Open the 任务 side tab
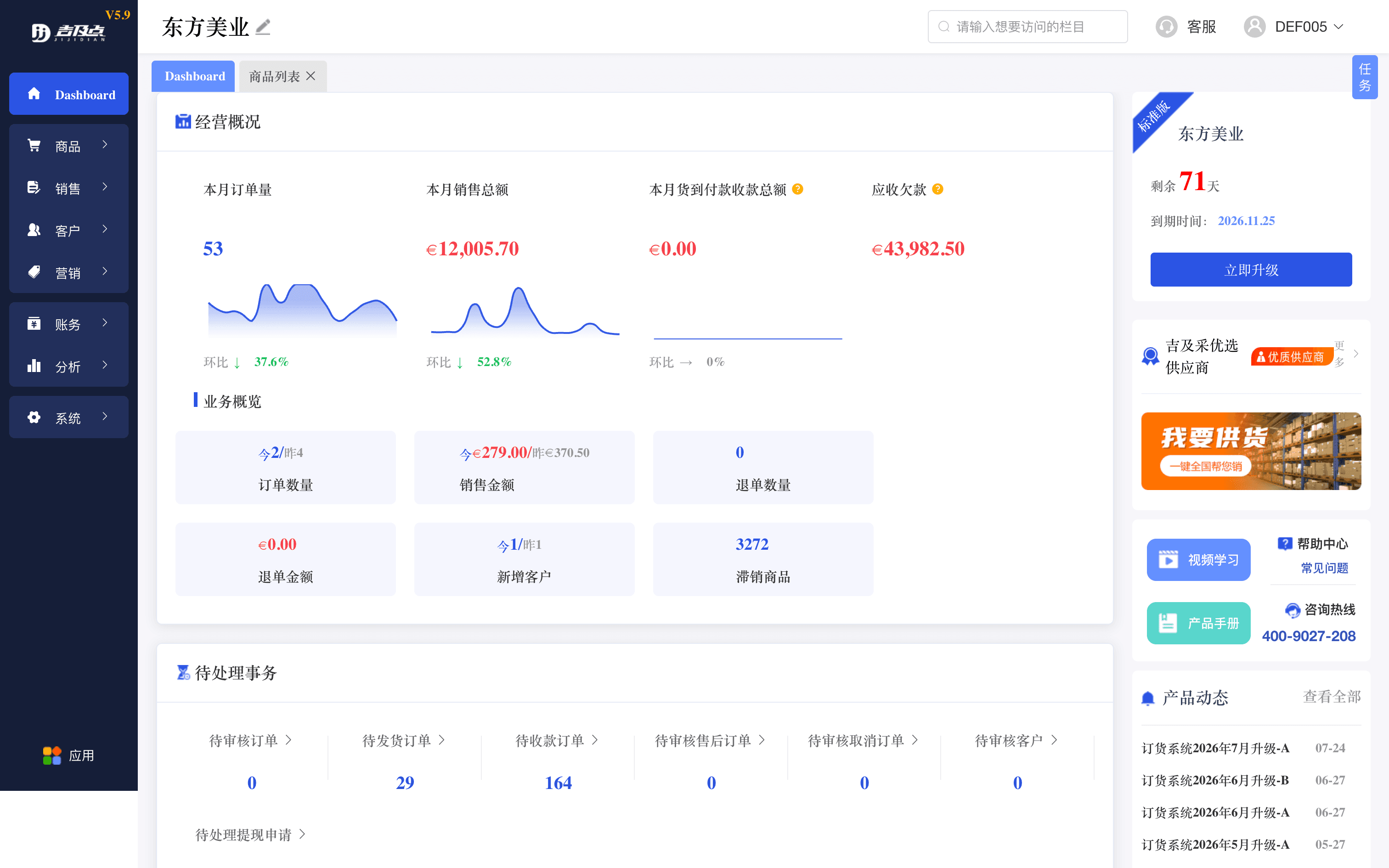 (1365, 77)
